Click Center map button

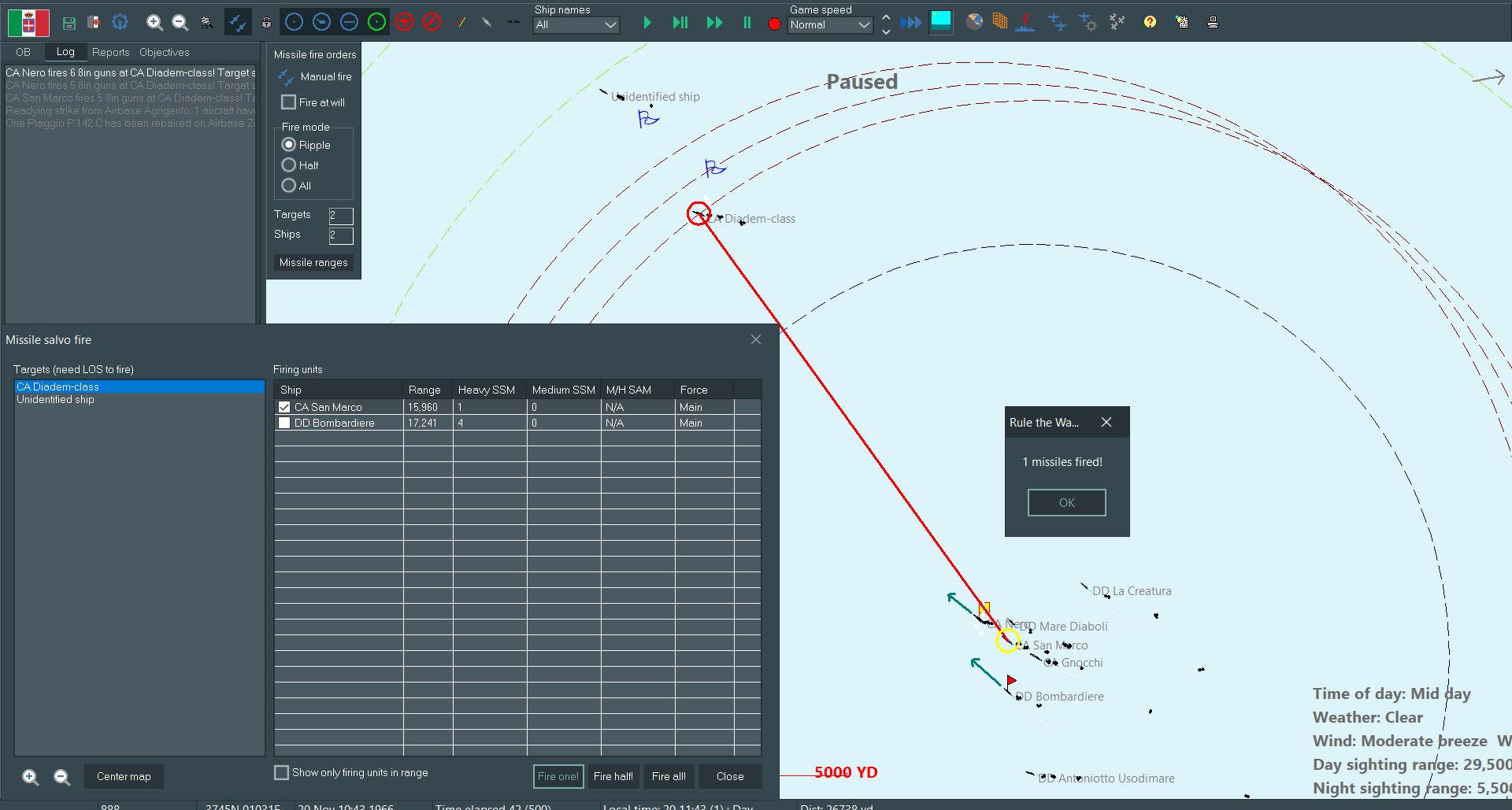coord(124,776)
